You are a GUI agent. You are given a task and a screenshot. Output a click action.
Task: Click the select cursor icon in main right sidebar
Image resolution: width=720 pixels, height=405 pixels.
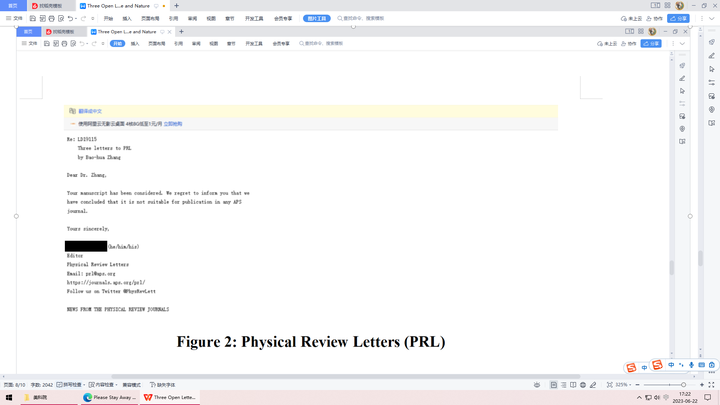(712, 69)
